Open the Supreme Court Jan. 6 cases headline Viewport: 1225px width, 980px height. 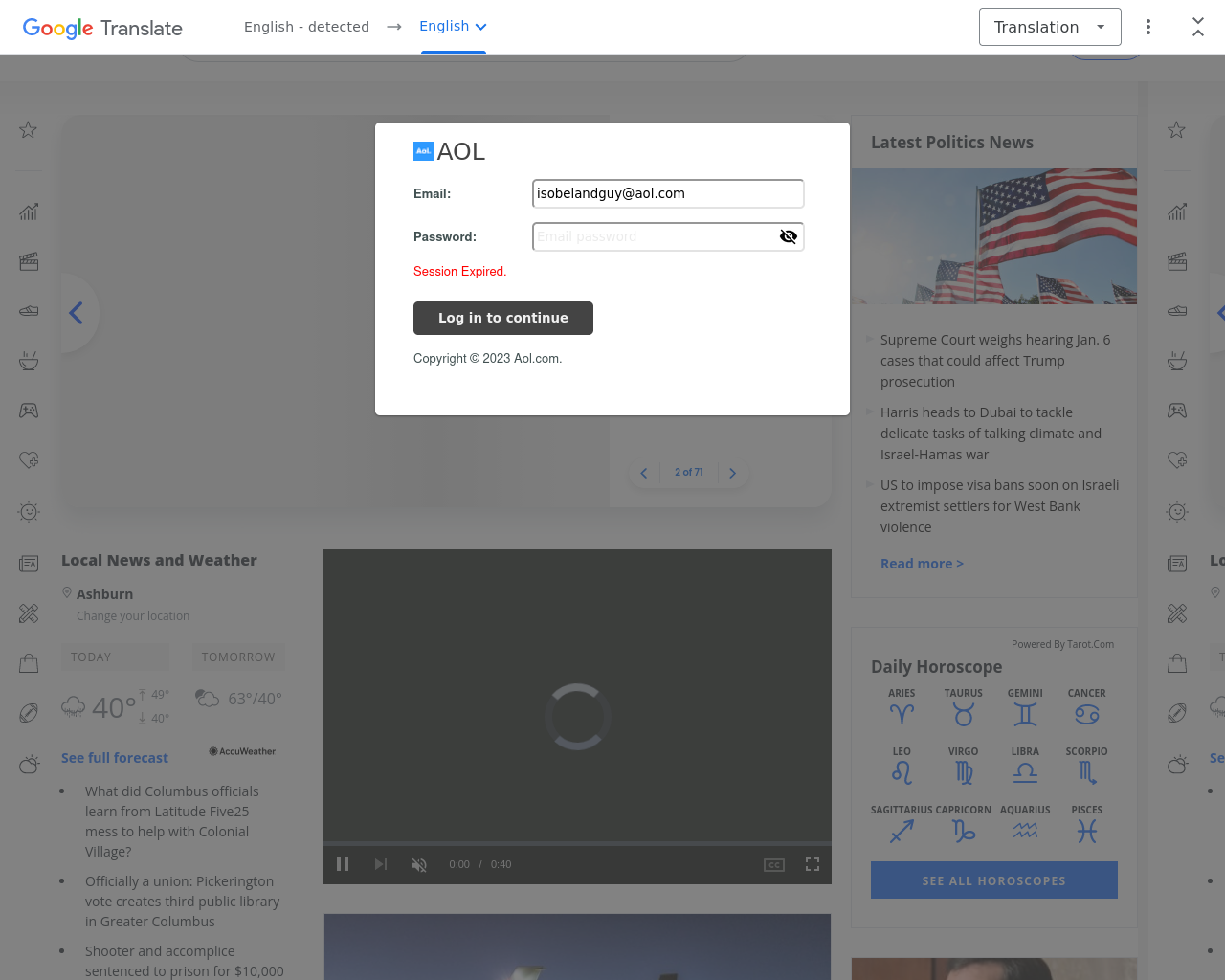[995, 361]
